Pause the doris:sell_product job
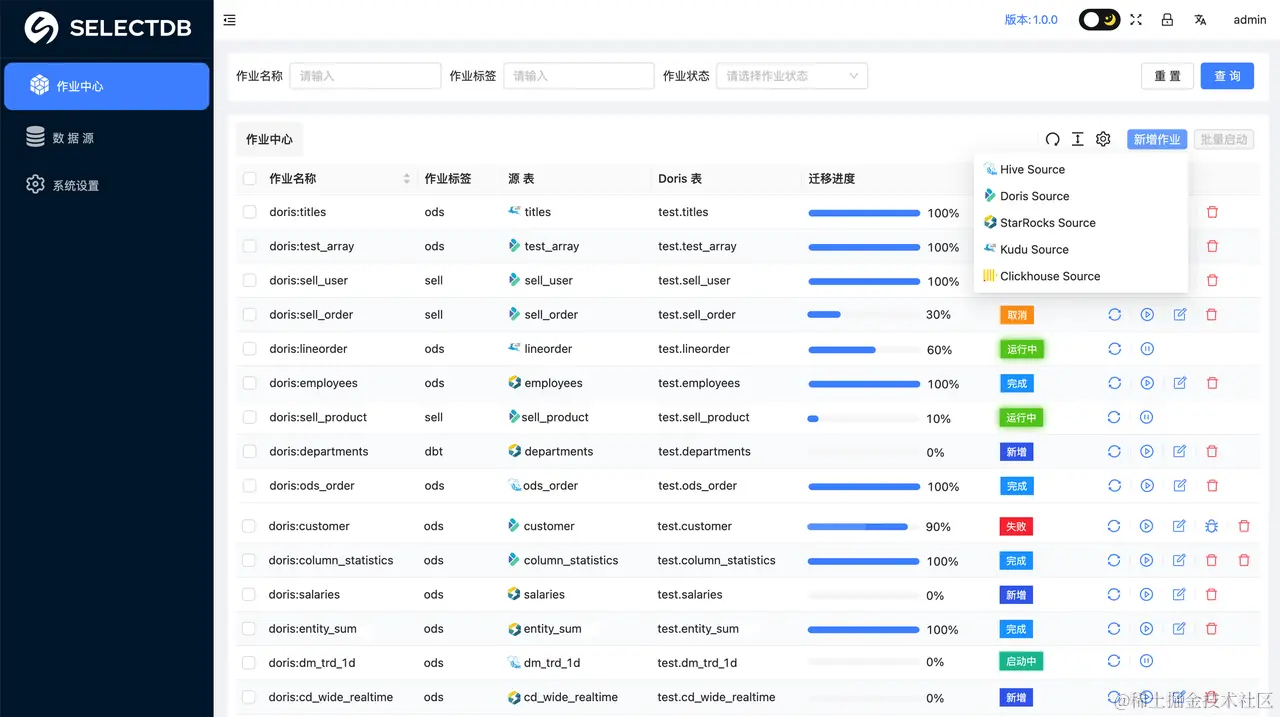 pos(1147,417)
